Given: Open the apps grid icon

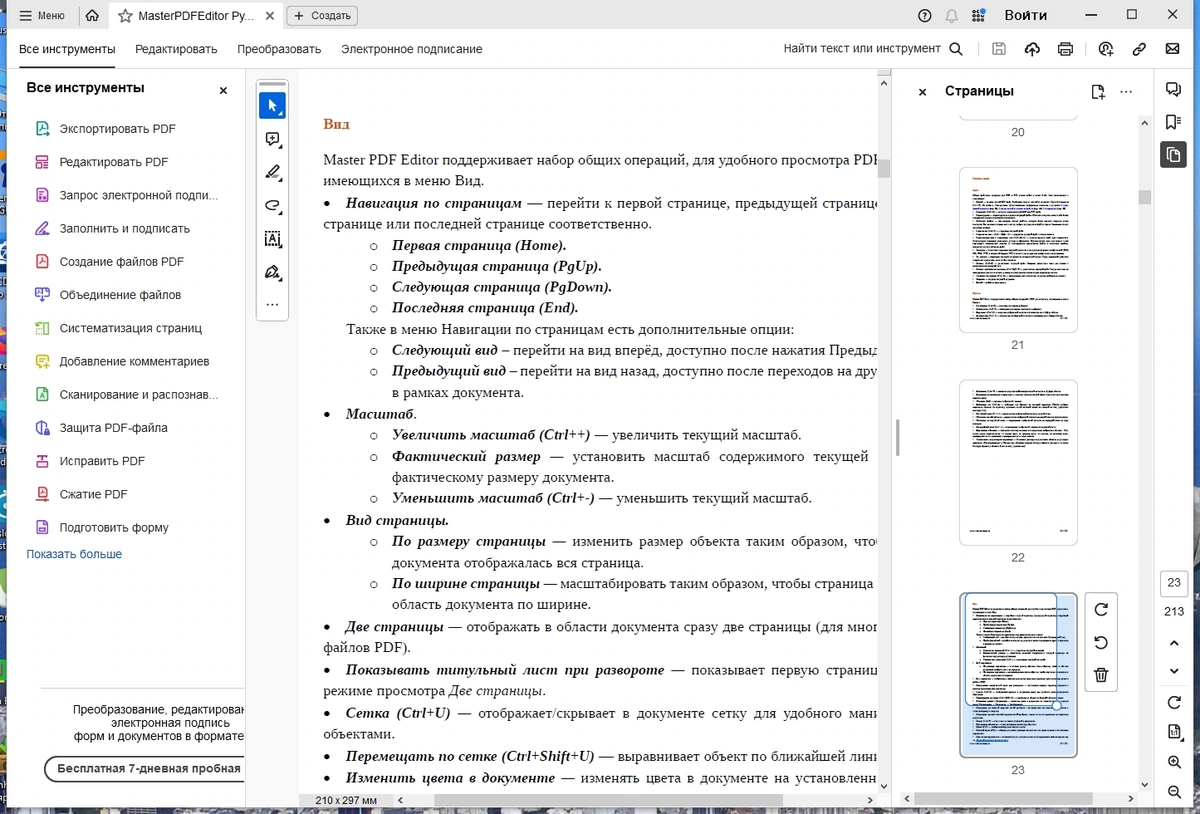Looking at the screenshot, I should (x=978, y=16).
